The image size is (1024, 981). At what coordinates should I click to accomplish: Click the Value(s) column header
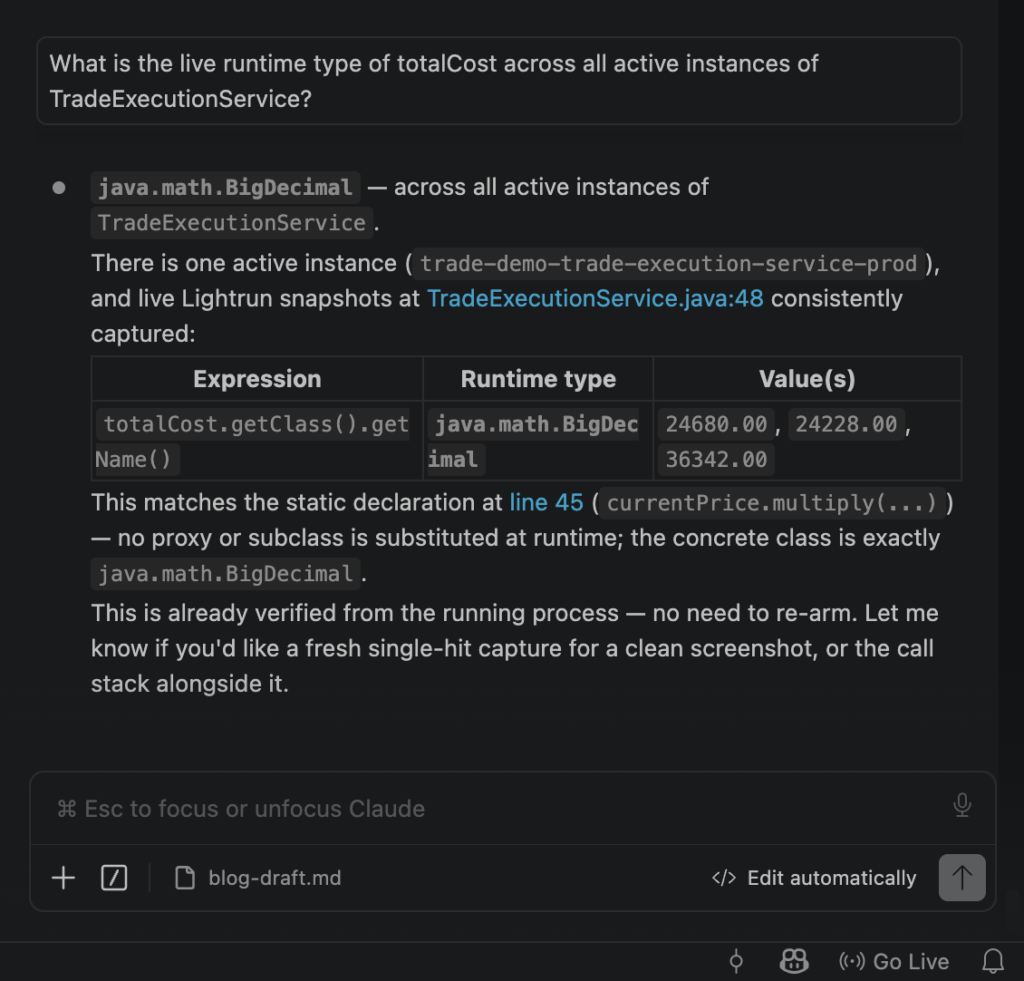pos(807,379)
